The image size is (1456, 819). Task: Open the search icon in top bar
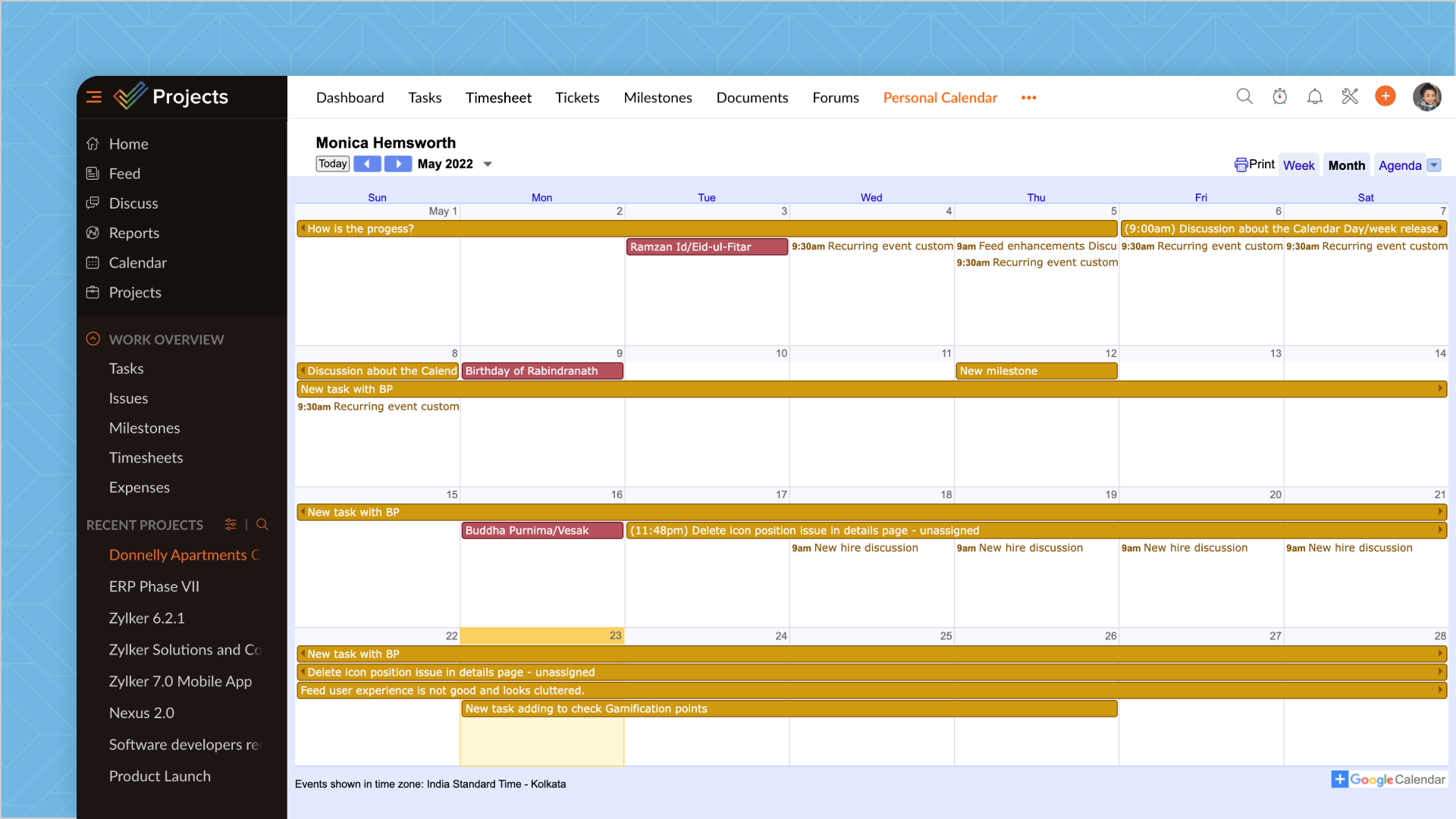[x=1244, y=97]
